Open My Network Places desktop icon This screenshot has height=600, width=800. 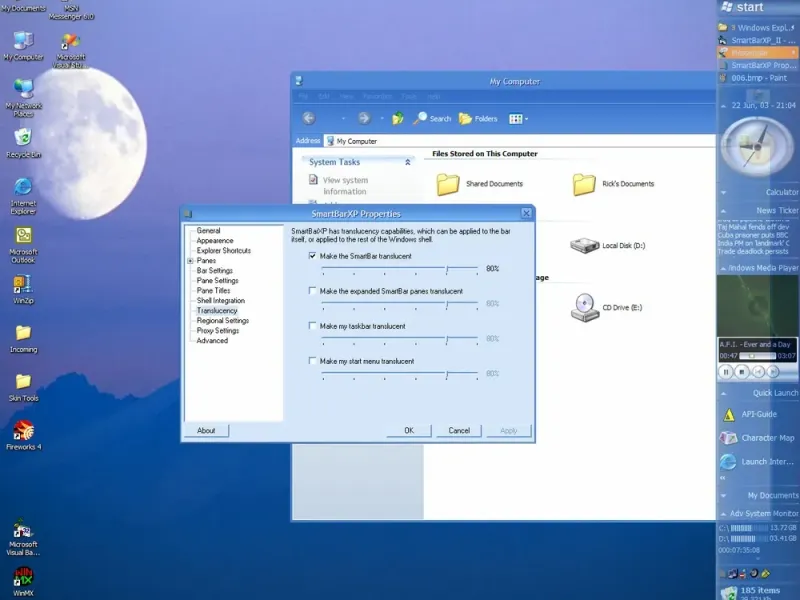tap(23, 98)
